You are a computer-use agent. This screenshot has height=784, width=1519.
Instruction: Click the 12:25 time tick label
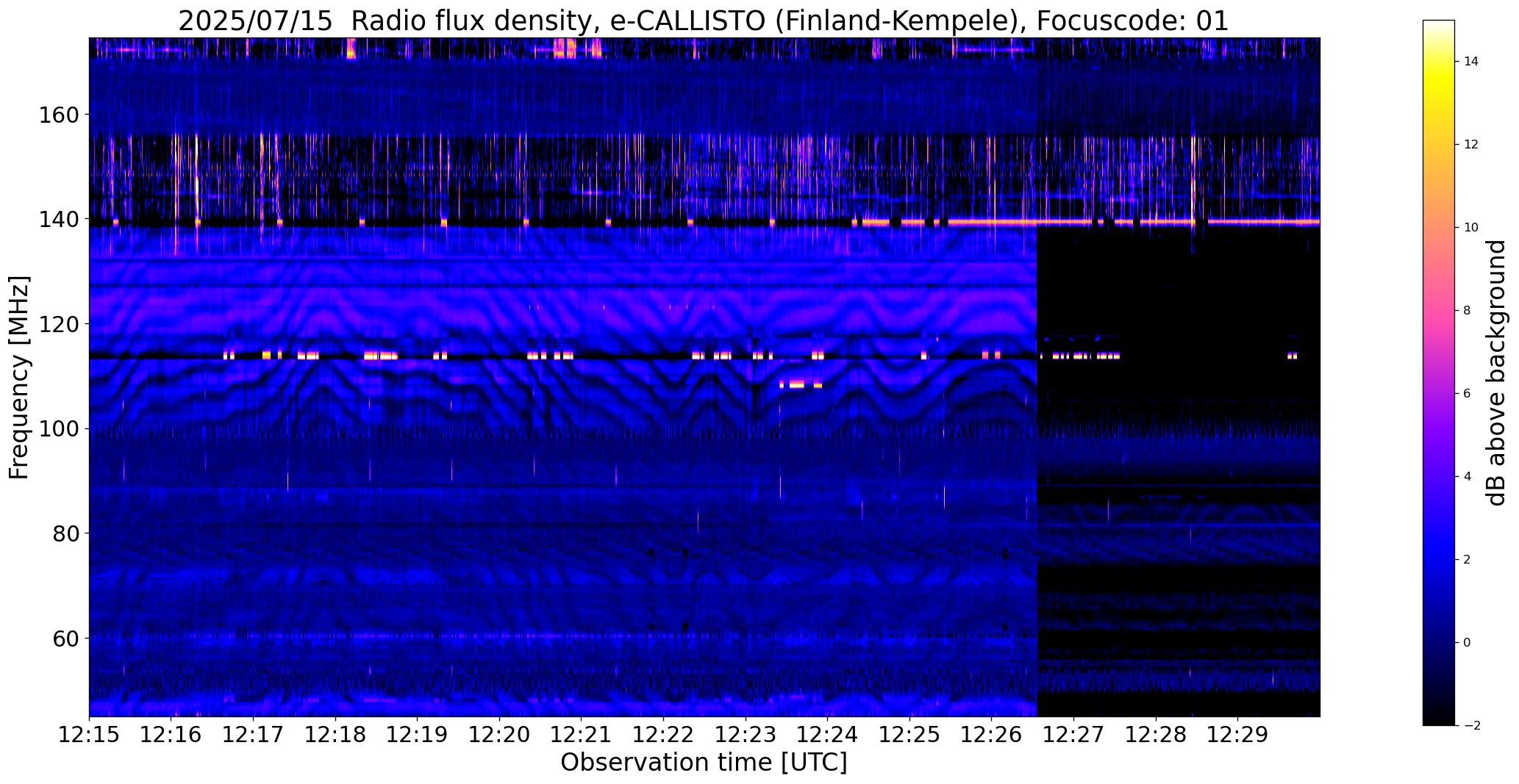[910, 735]
